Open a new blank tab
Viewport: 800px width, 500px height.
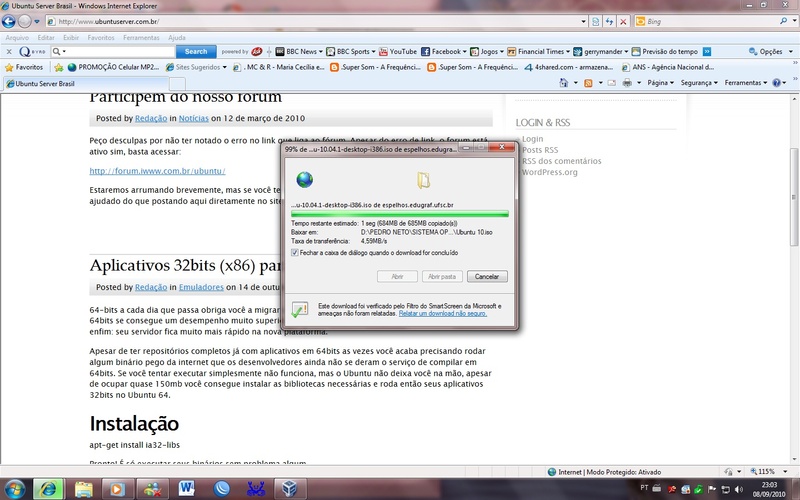click(x=177, y=84)
